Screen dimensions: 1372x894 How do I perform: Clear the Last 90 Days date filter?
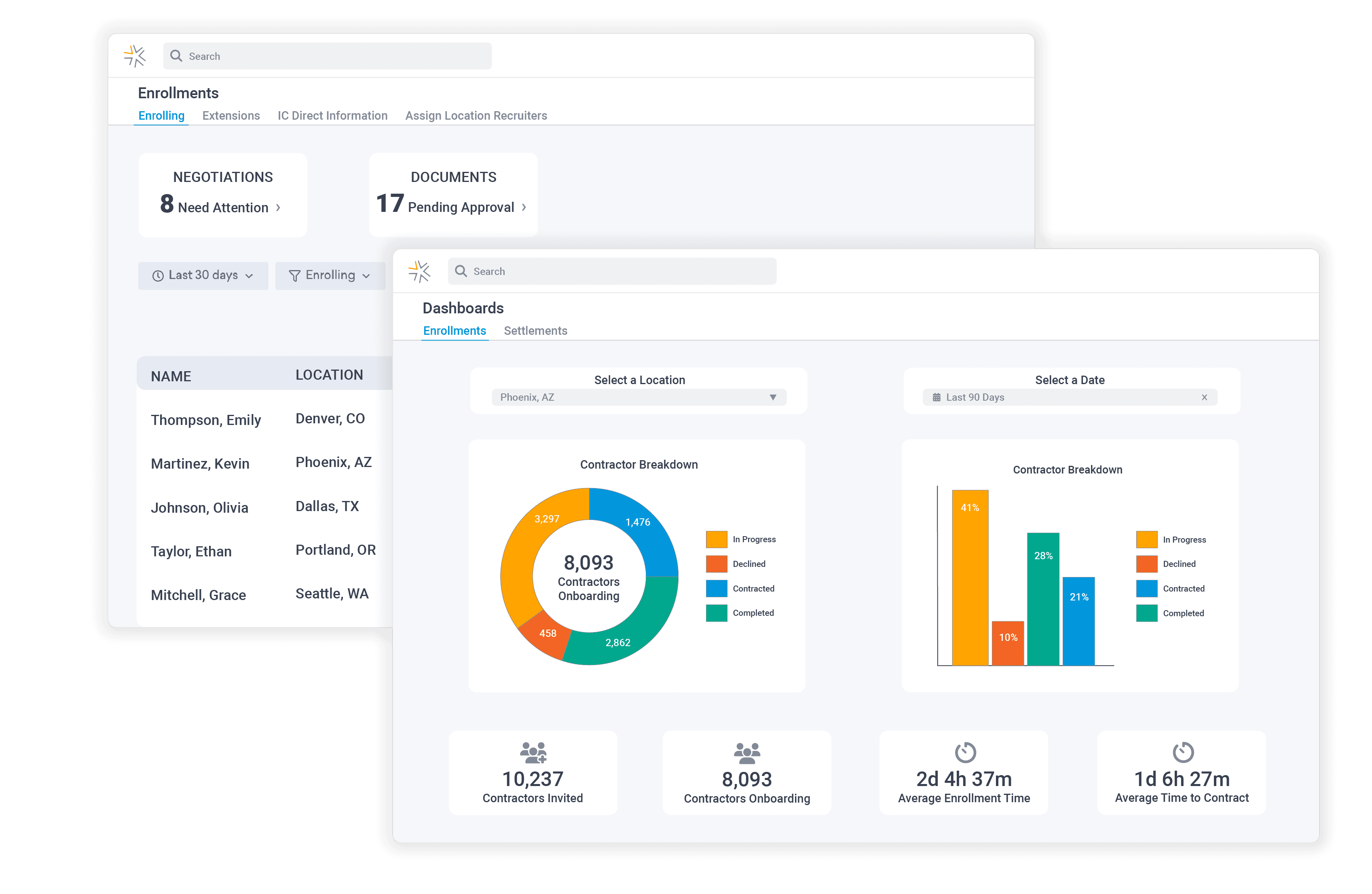pyautogui.click(x=1205, y=397)
